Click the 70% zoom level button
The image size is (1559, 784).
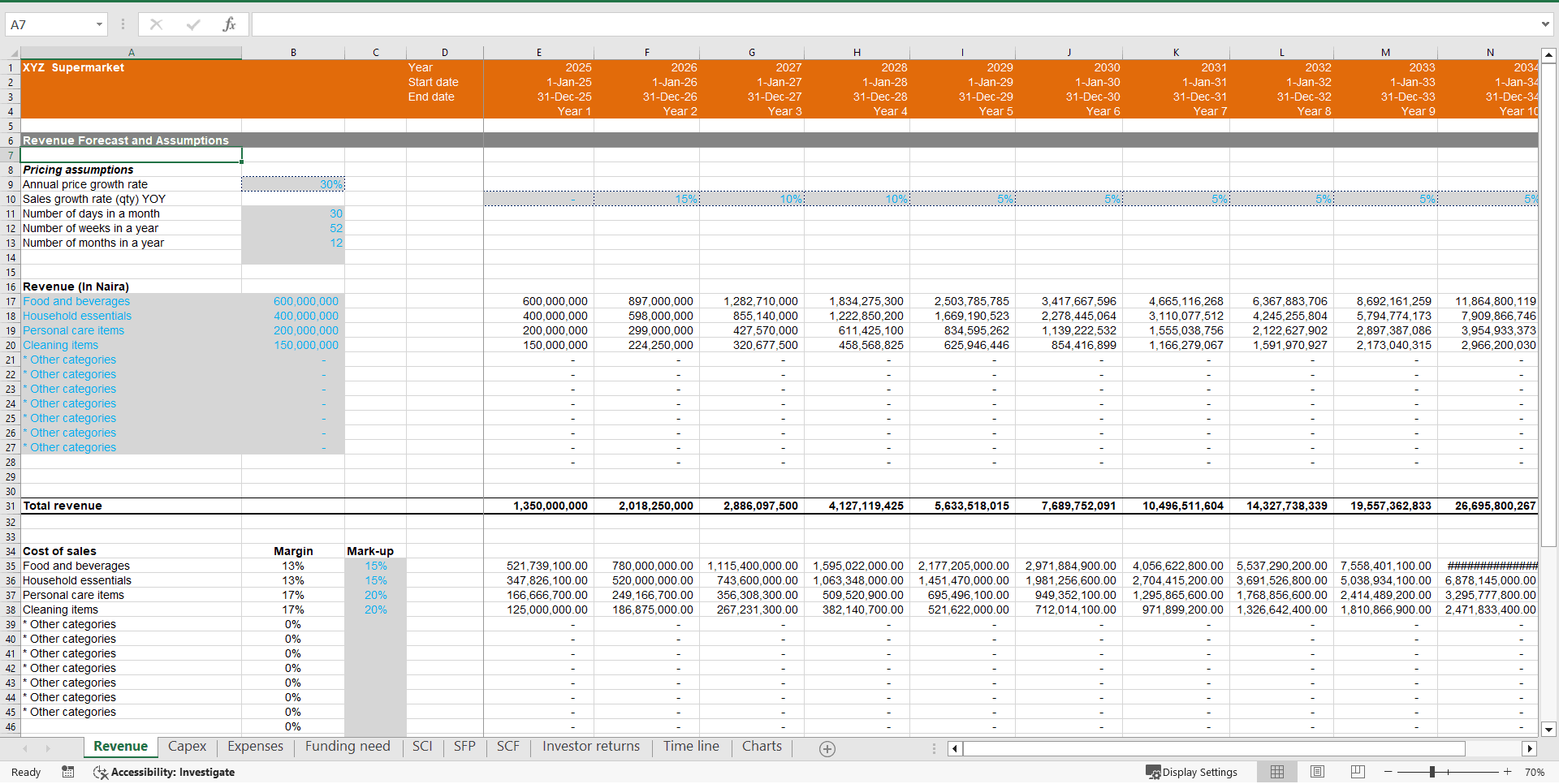(x=1534, y=773)
